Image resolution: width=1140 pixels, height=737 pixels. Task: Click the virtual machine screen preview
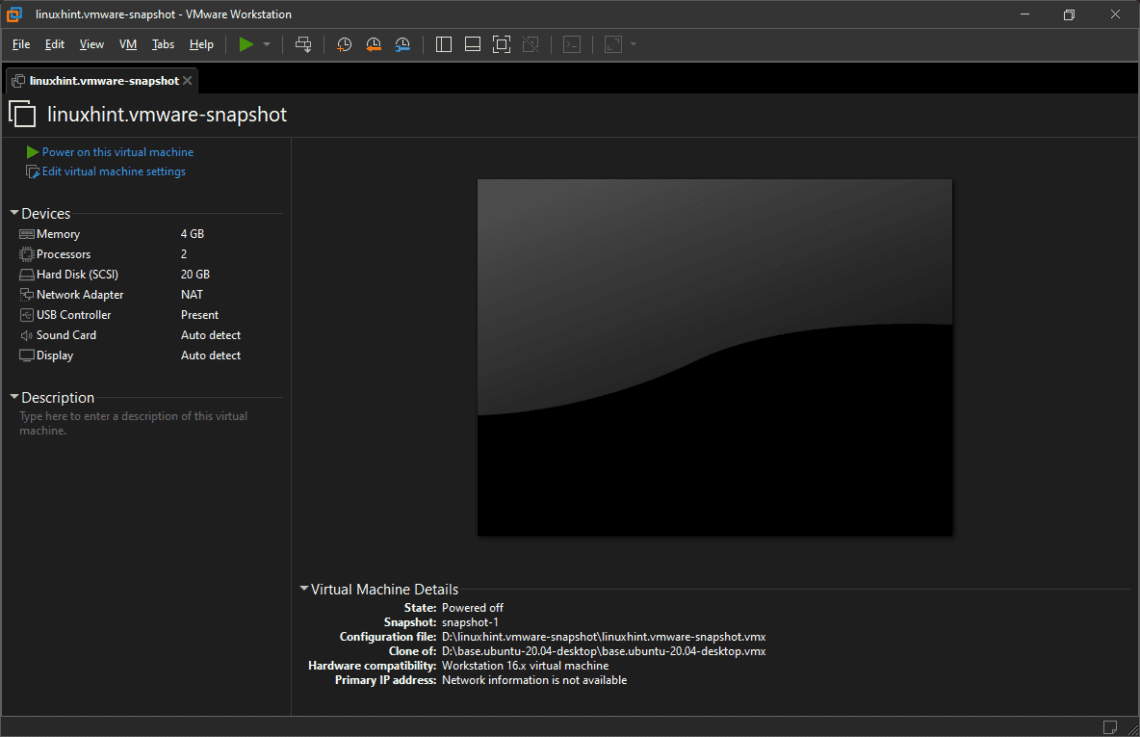(x=714, y=357)
